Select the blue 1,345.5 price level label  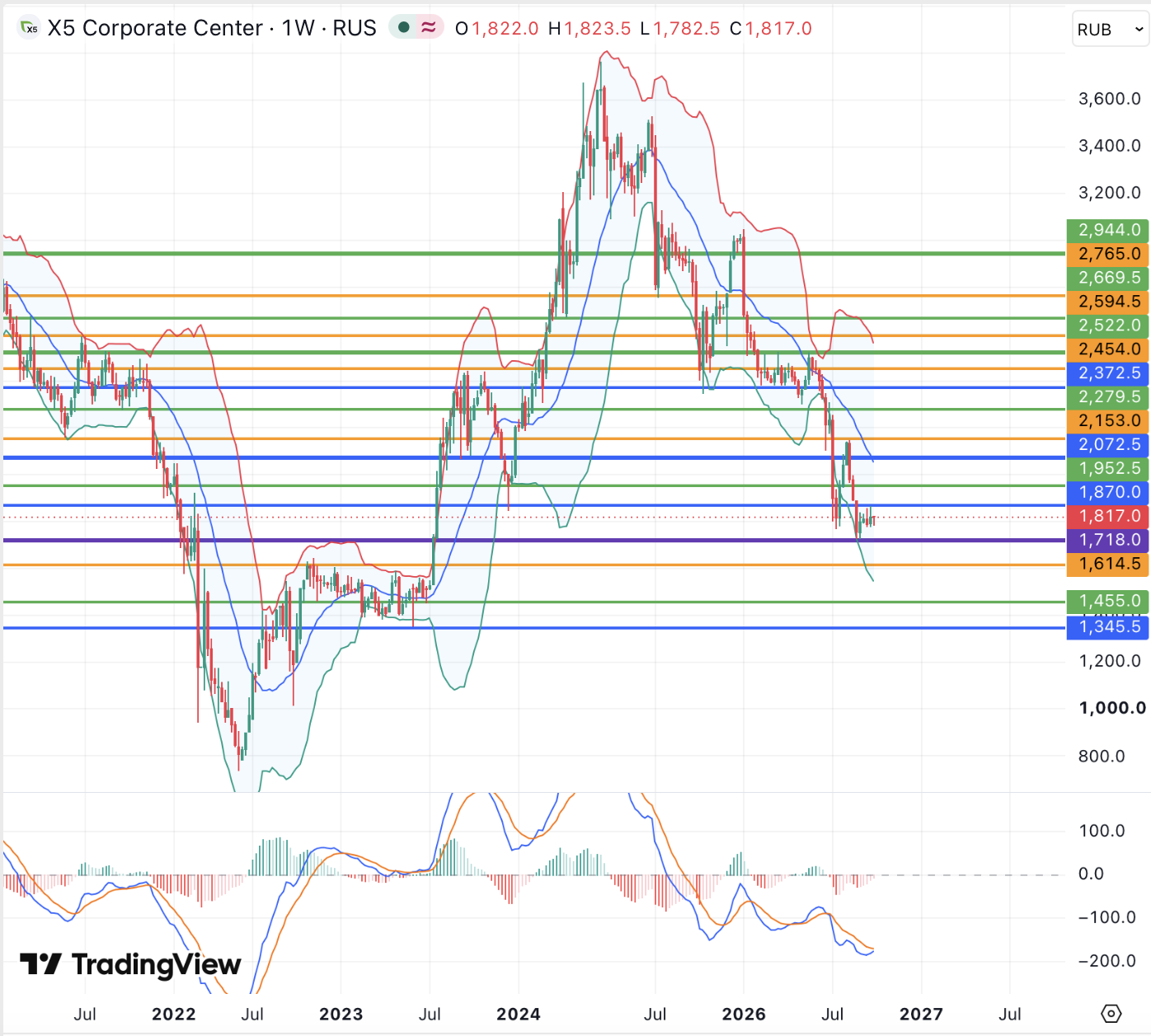(1107, 627)
